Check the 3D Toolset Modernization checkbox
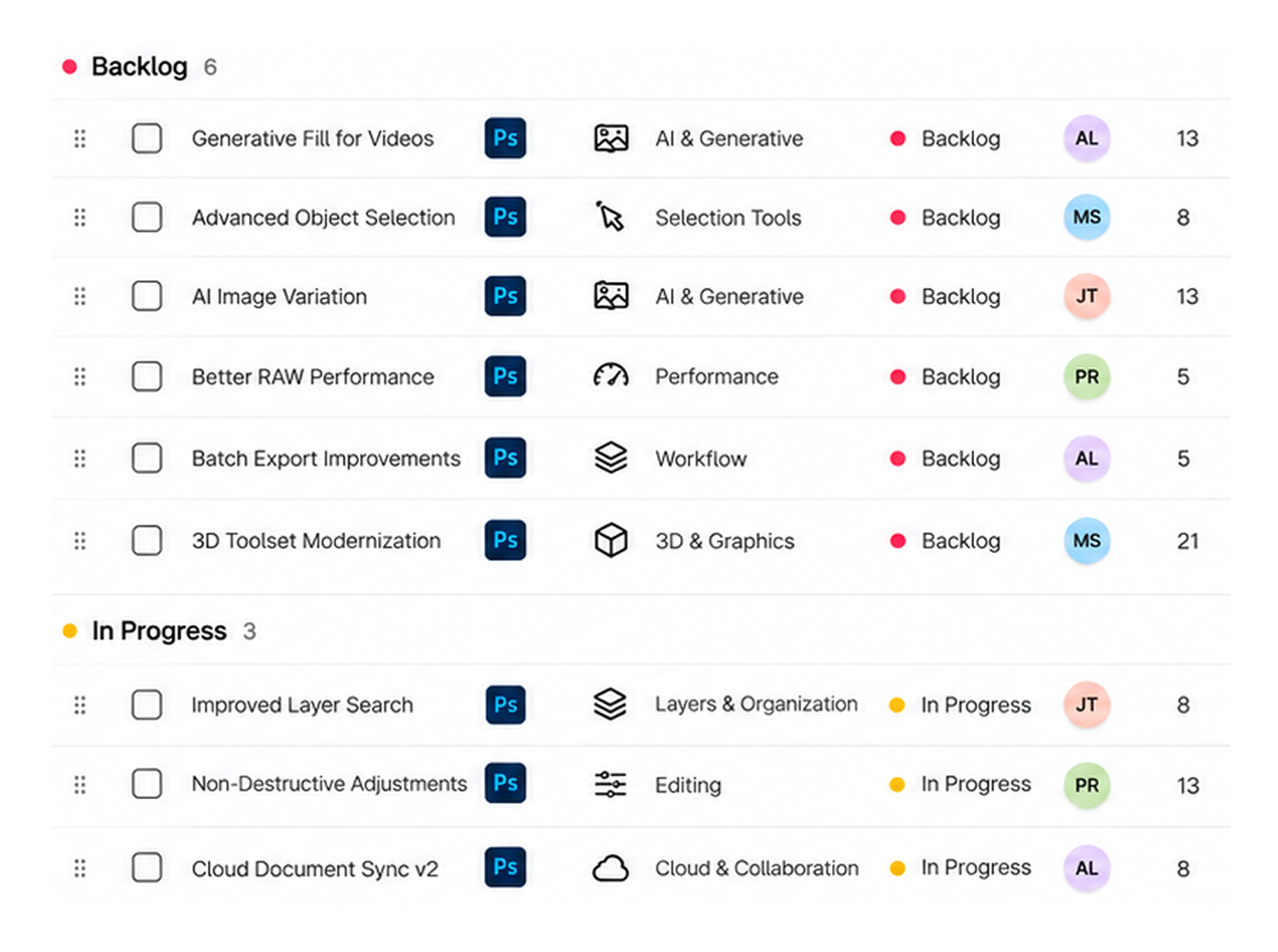Screen dimensions: 1278x952 (146, 540)
